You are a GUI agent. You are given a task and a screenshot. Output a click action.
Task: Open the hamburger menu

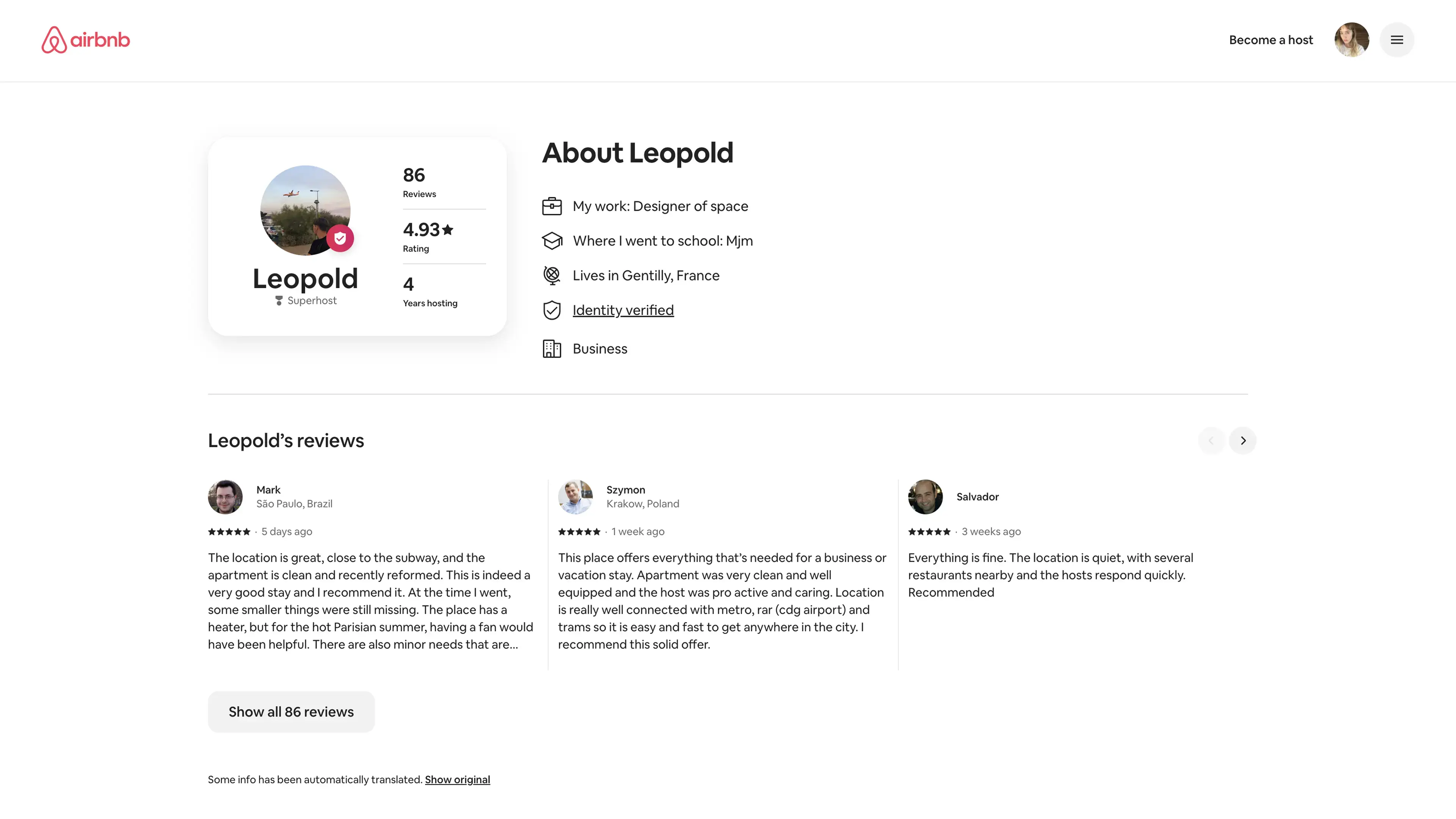coord(1396,39)
